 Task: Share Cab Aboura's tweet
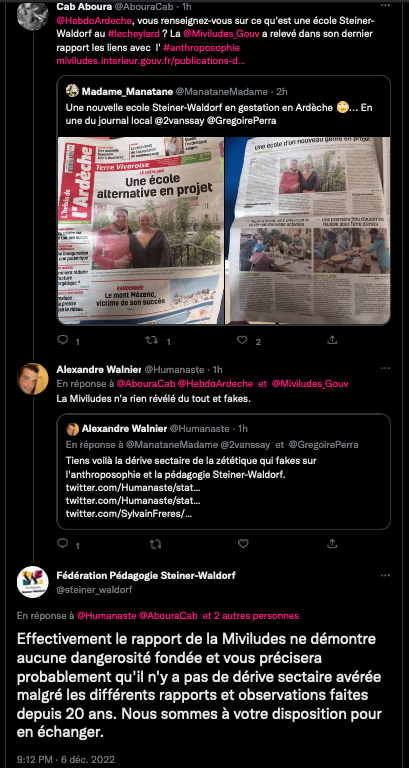[x=332, y=339]
